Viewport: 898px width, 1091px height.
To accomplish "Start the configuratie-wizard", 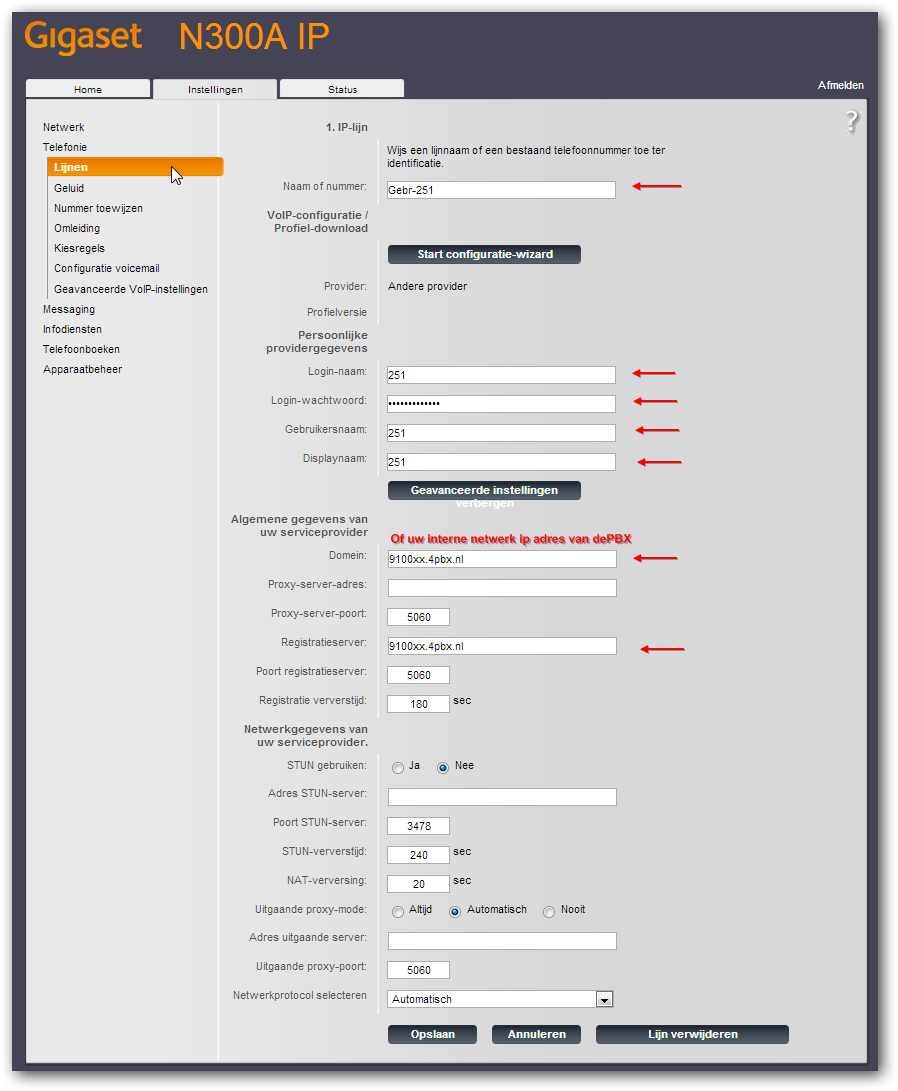I will [484, 254].
